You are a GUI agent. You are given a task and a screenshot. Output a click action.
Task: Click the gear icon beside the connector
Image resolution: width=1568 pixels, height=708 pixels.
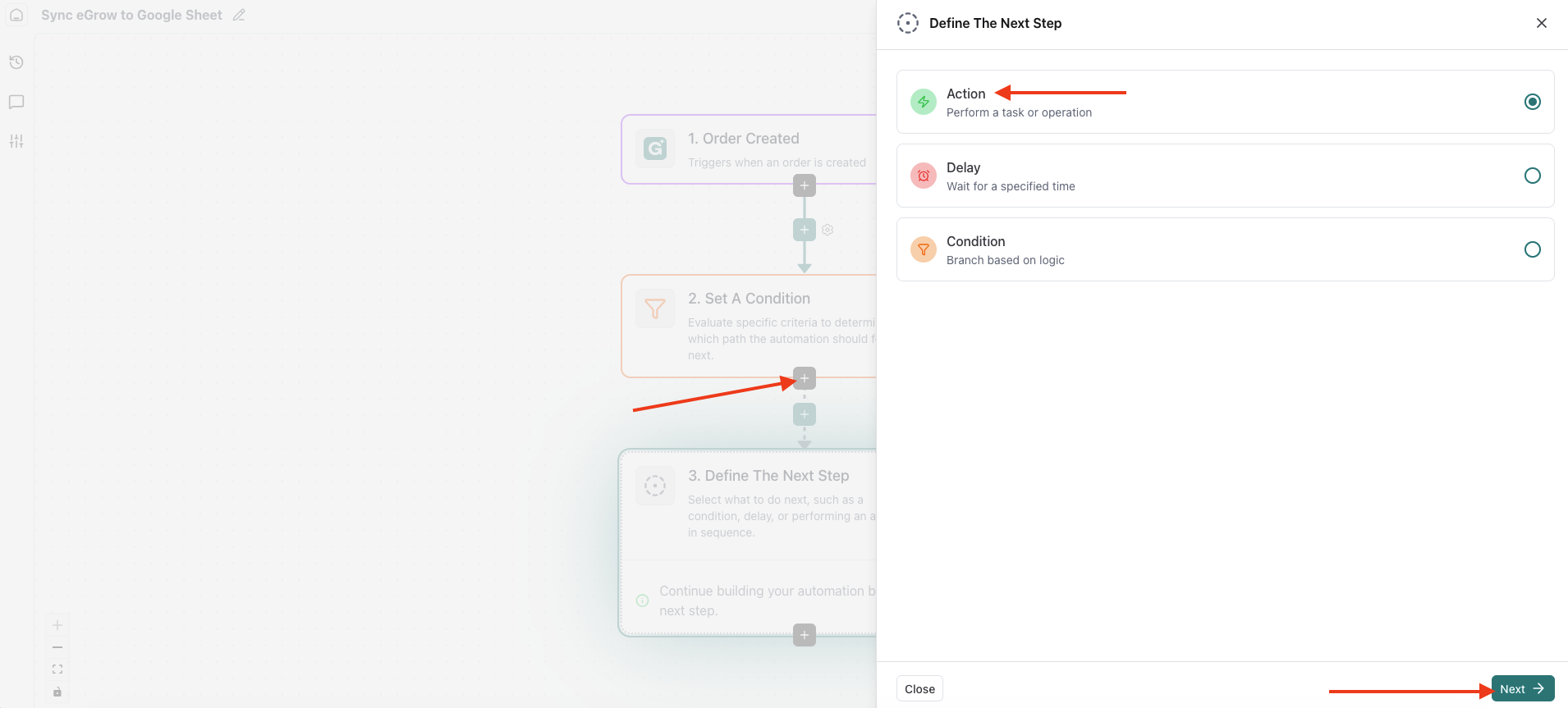828,230
